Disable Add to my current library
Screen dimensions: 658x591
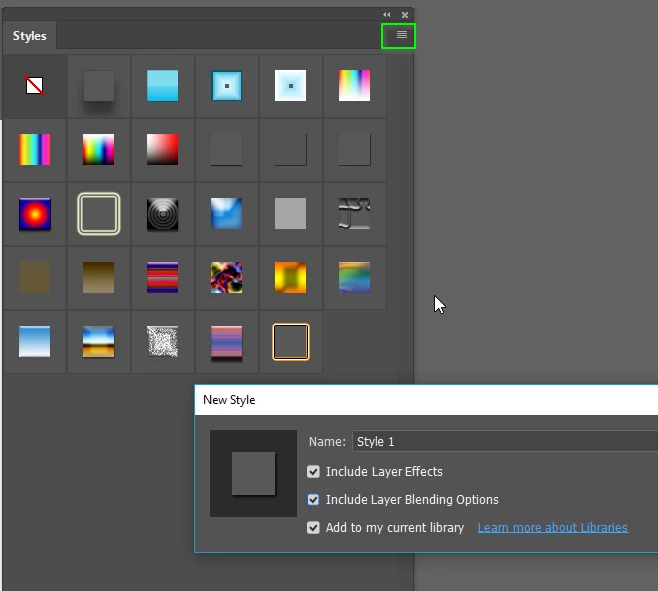[x=313, y=528]
